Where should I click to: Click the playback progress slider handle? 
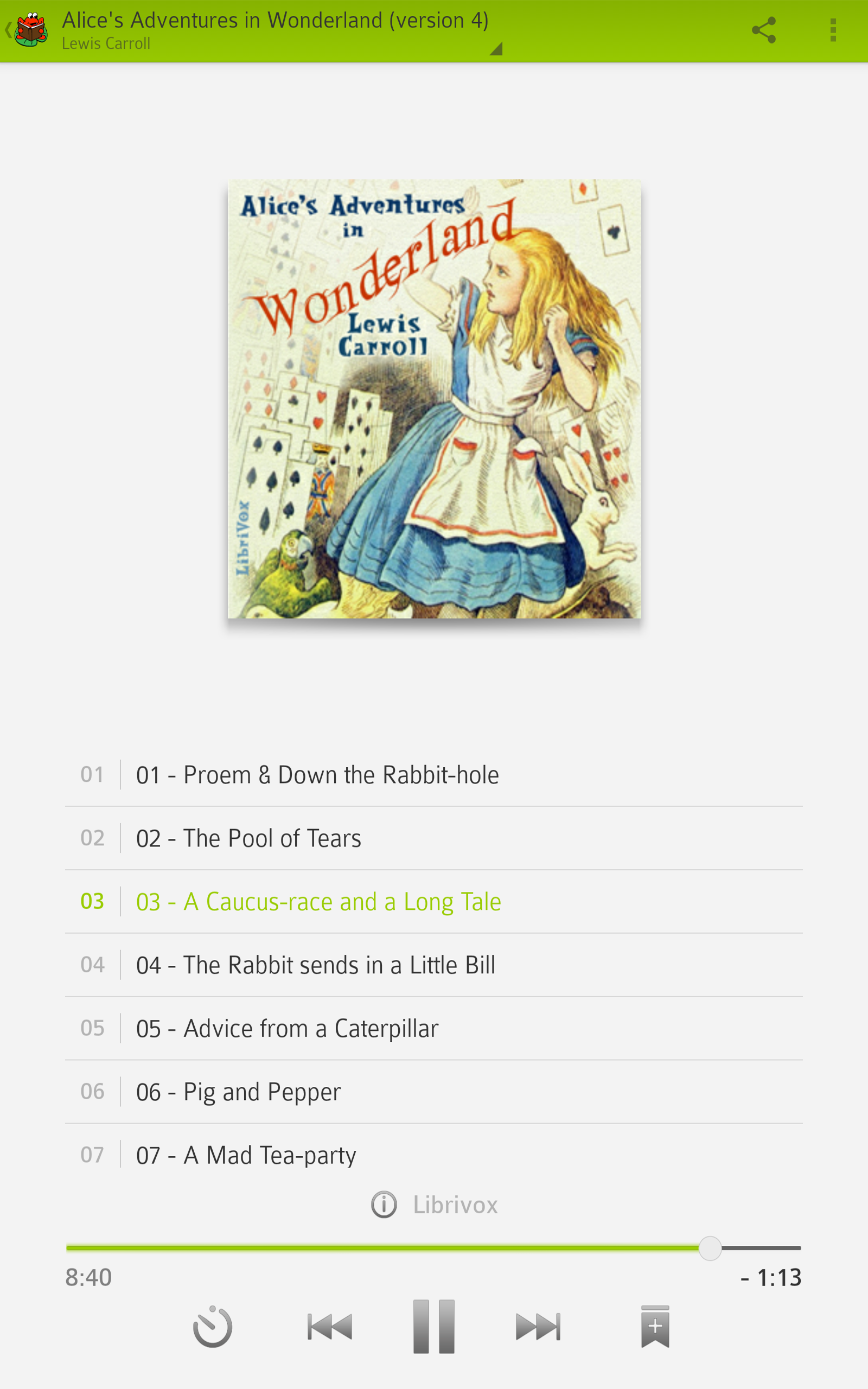click(x=710, y=1248)
